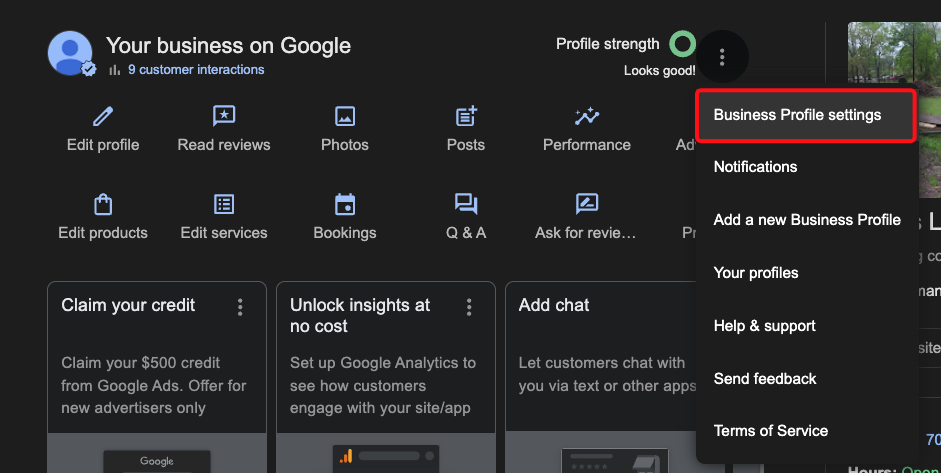
Task: Click the Profile strength ring indicator
Action: [682, 44]
